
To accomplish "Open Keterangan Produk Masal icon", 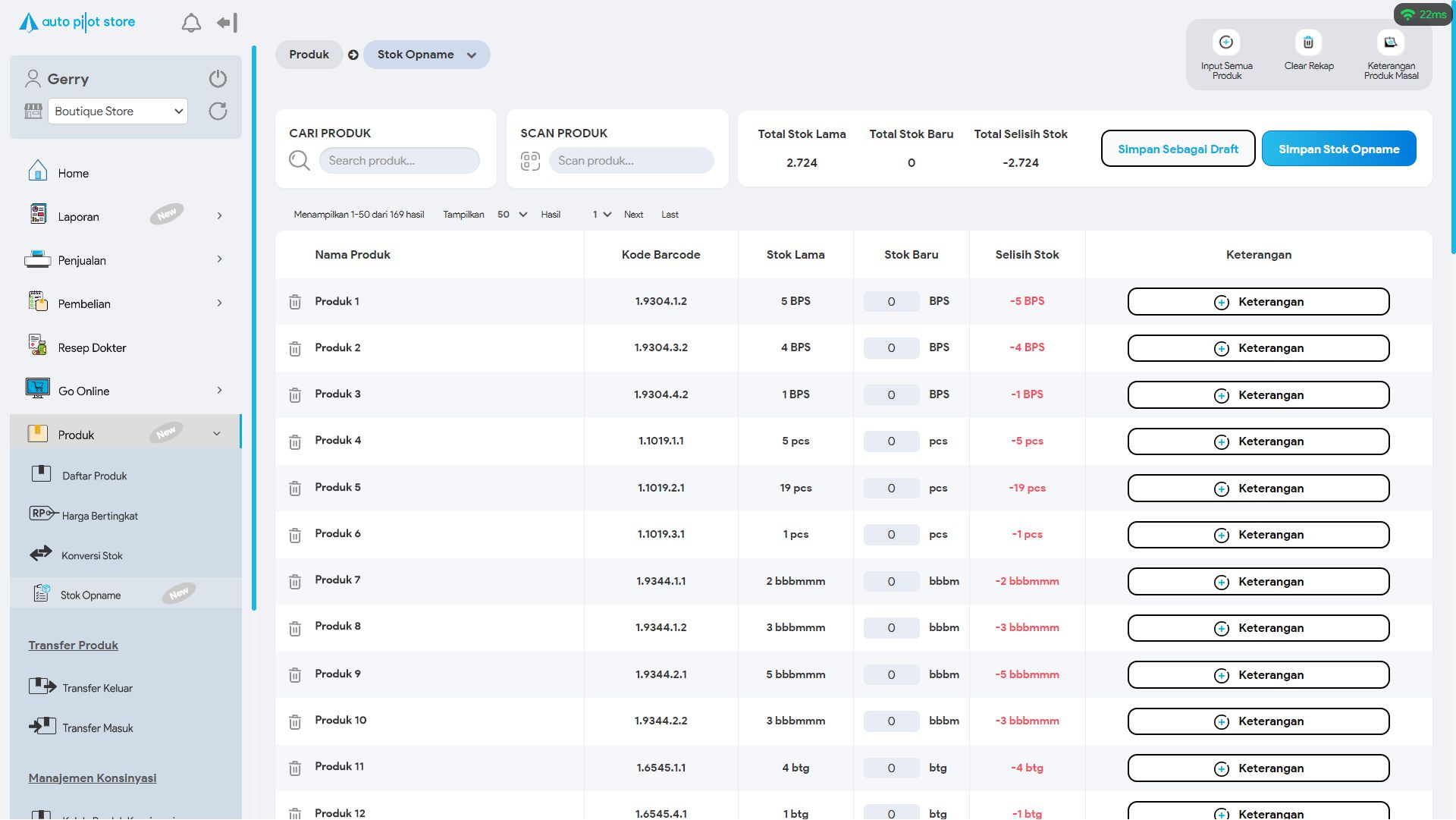I will (1390, 42).
